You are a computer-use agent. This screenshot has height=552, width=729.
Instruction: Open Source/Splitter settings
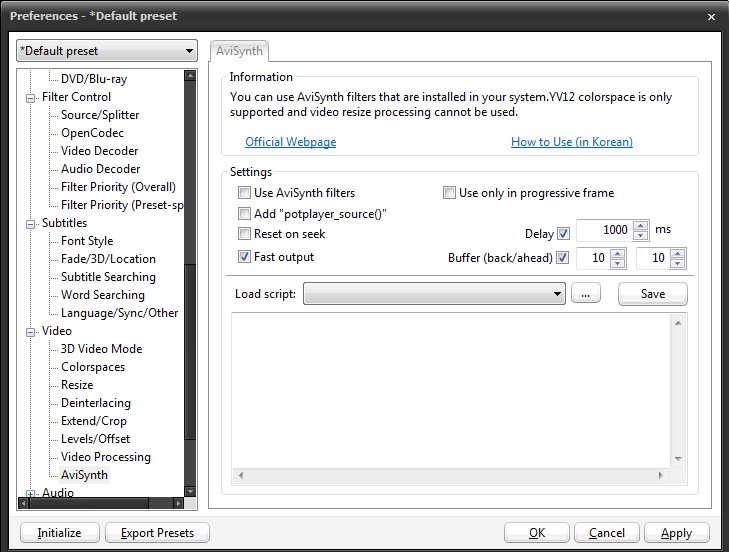pyautogui.click(x=100, y=115)
